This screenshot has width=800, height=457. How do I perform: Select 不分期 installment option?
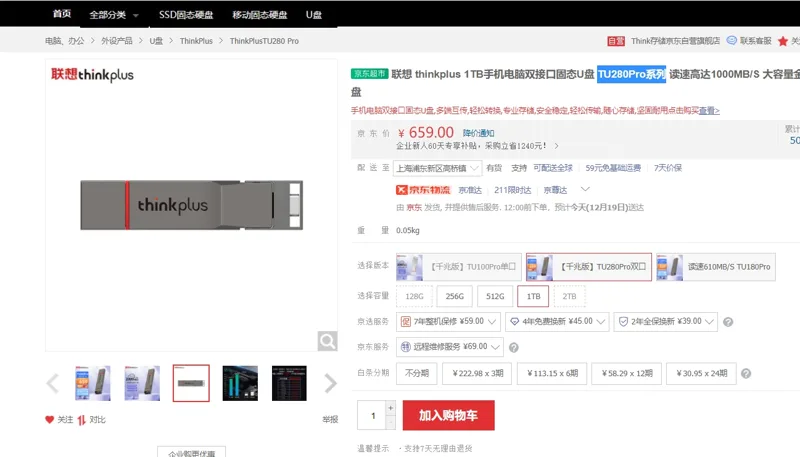417,373
